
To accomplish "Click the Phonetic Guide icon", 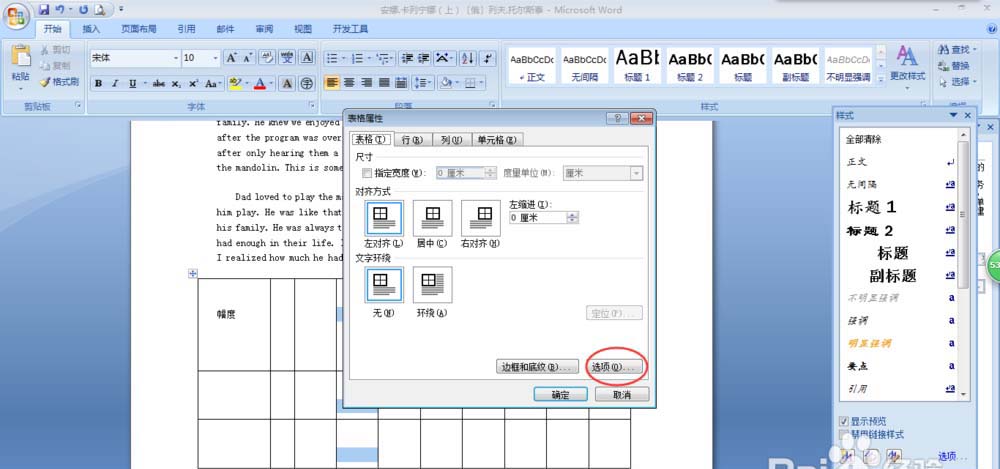I will [288, 58].
